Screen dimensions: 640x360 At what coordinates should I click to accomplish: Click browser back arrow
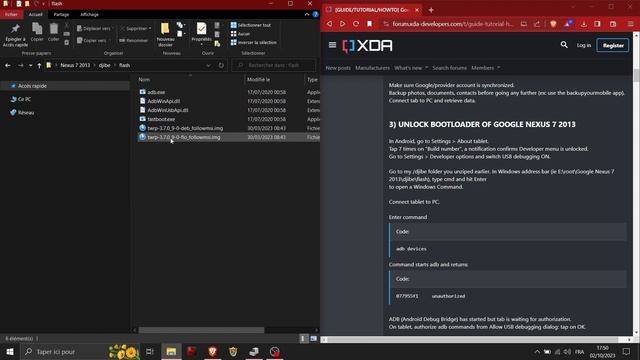point(329,24)
